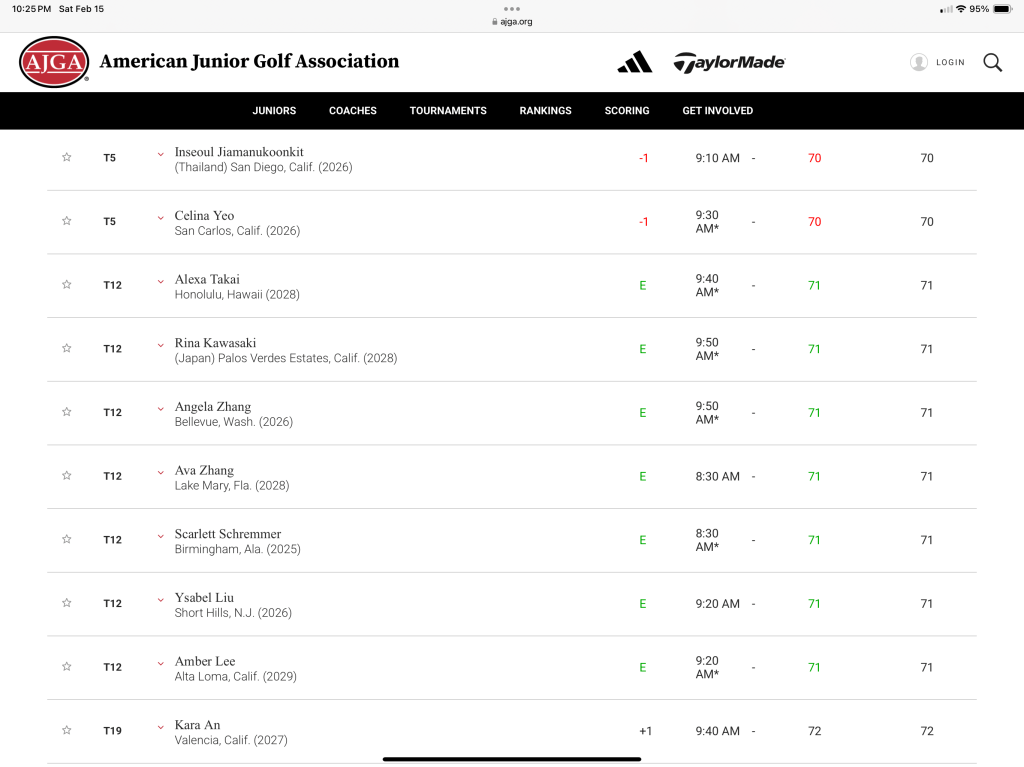
Task: Open Angela Zhang's player name link
Action: 213,407
